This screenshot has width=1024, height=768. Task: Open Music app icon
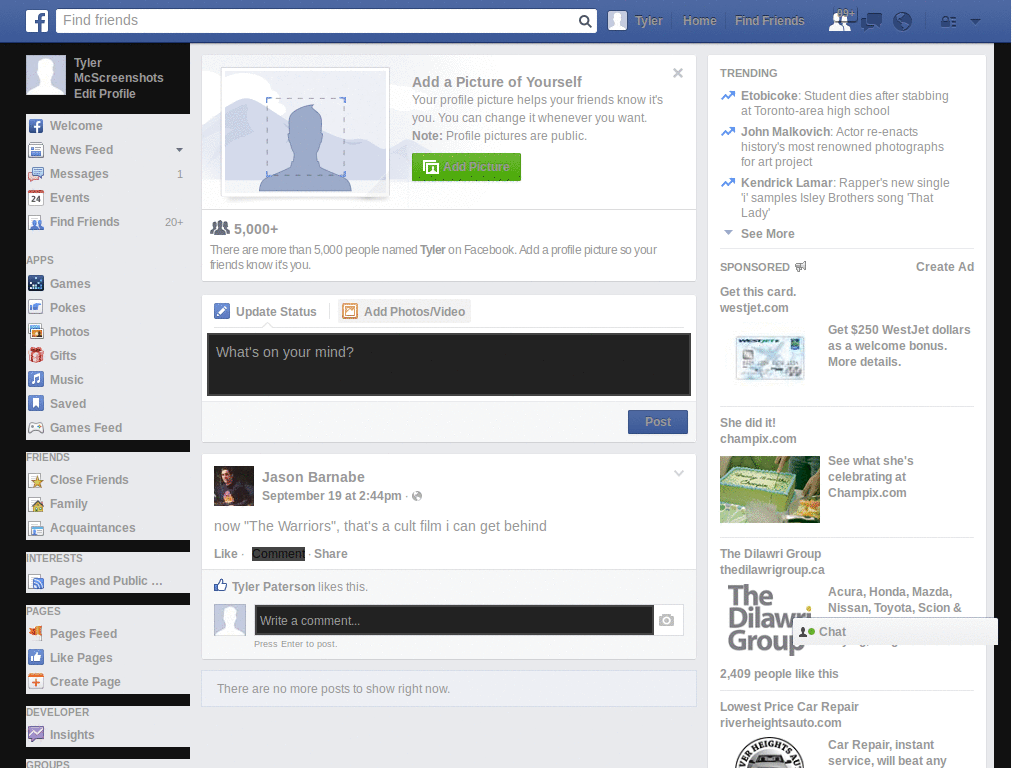[36, 379]
